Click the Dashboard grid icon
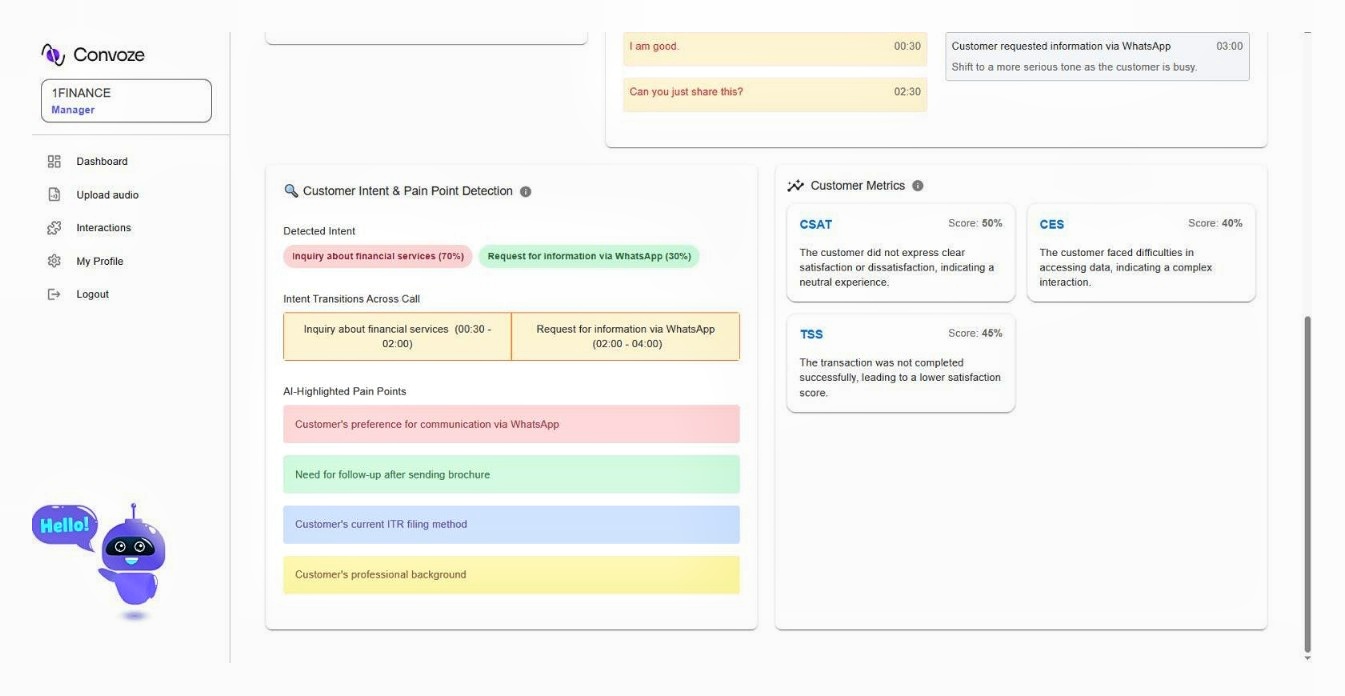This screenshot has height=696, width=1345. (55, 161)
